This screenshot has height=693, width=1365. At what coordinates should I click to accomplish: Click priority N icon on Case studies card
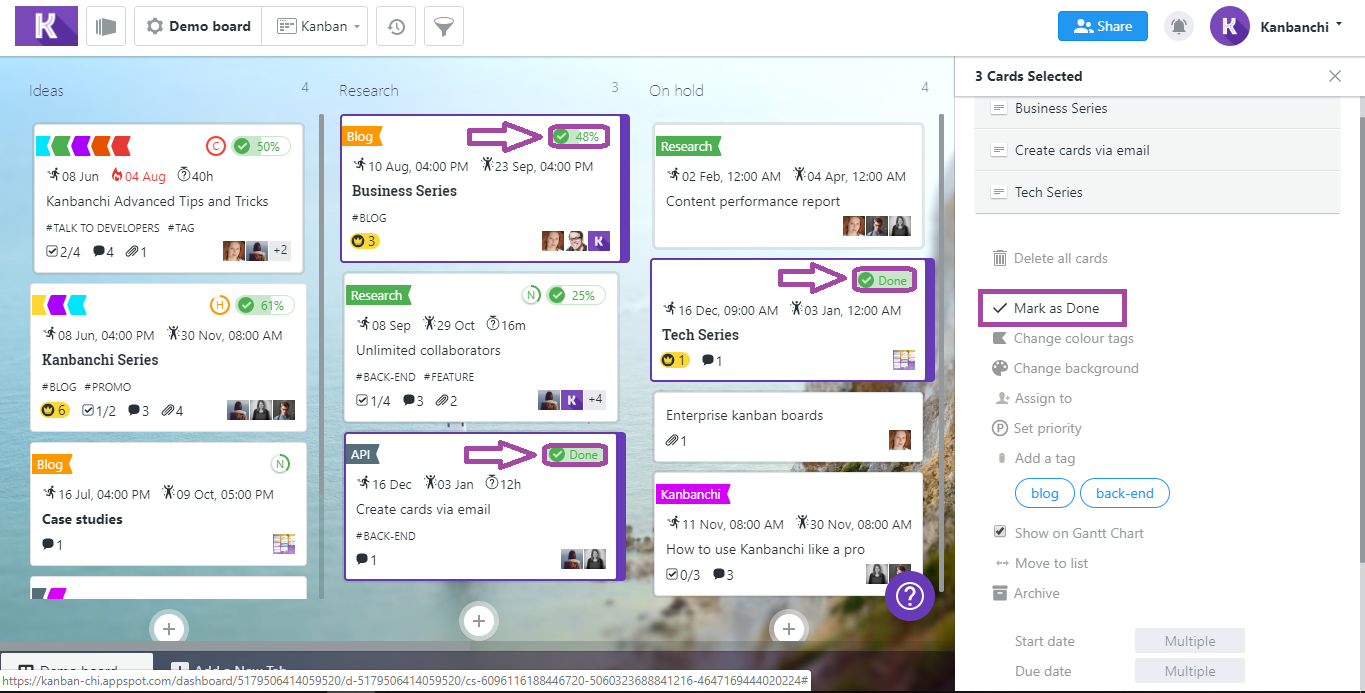pos(281,464)
